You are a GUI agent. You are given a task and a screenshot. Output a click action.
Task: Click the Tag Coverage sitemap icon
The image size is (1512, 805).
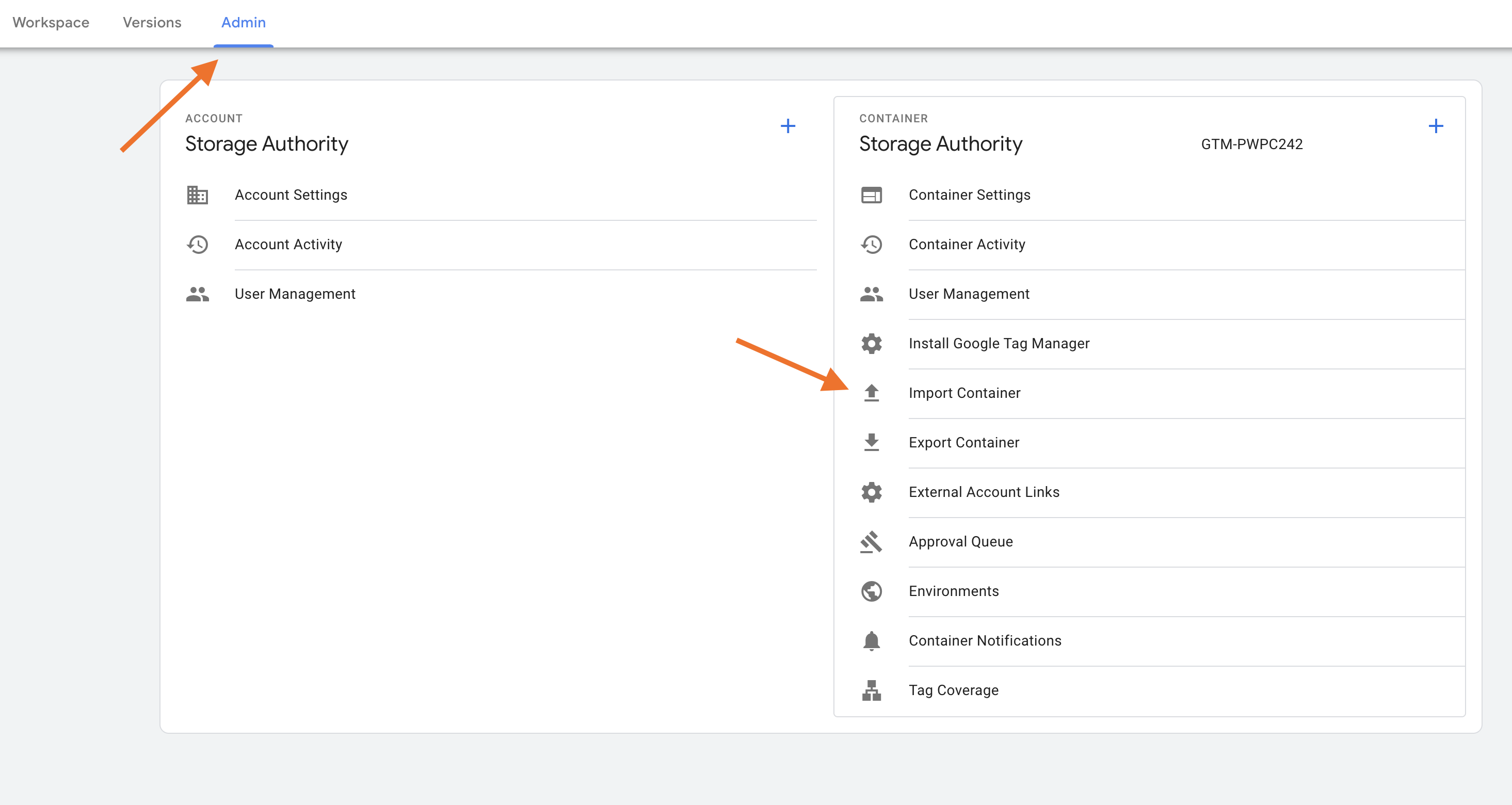871,690
